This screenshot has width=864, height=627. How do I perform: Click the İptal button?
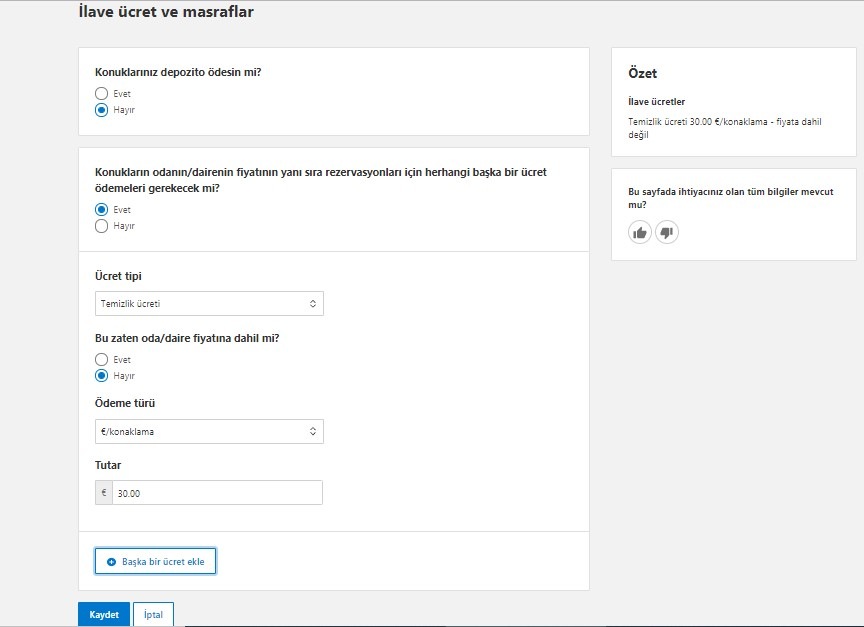[x=153, y=614]
